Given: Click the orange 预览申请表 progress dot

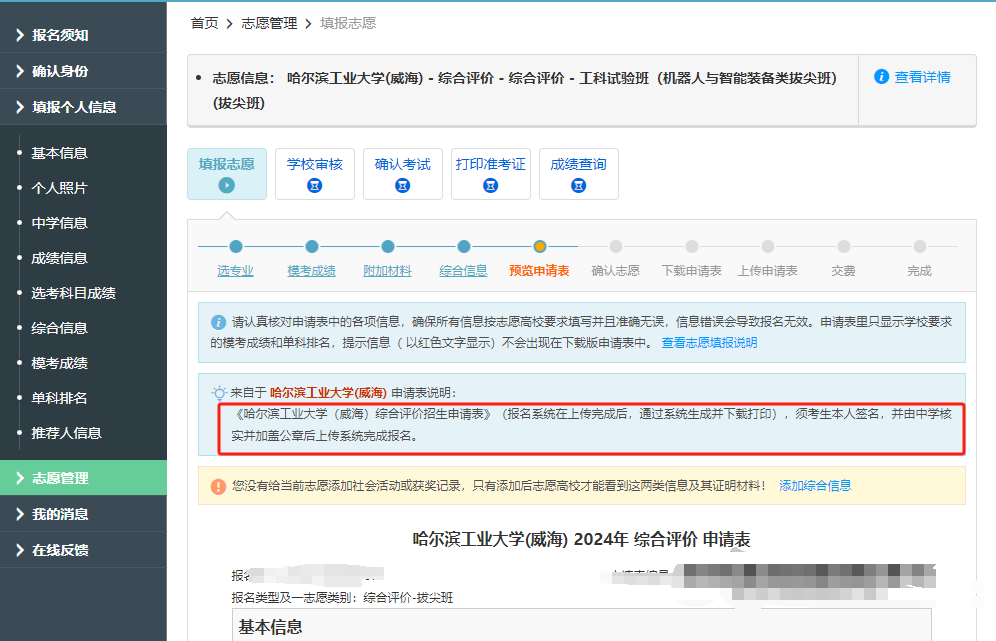Looking at the screenshot, I should pos(540,246).
